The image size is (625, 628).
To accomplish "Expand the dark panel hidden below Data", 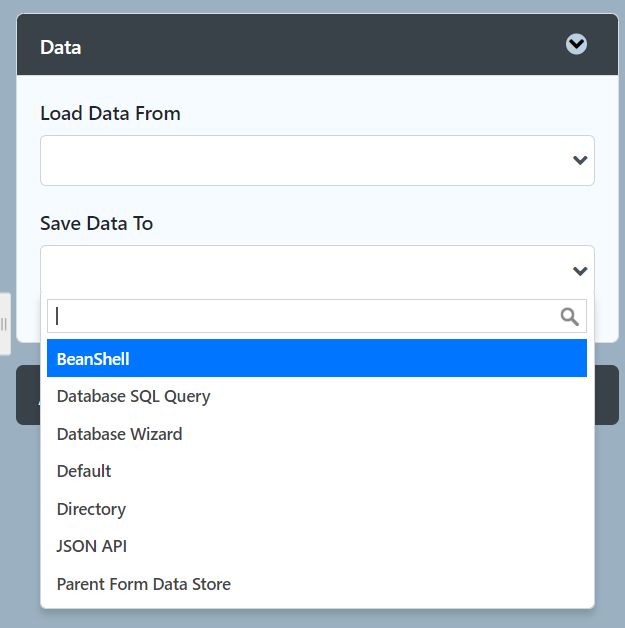I will [607, 395].
